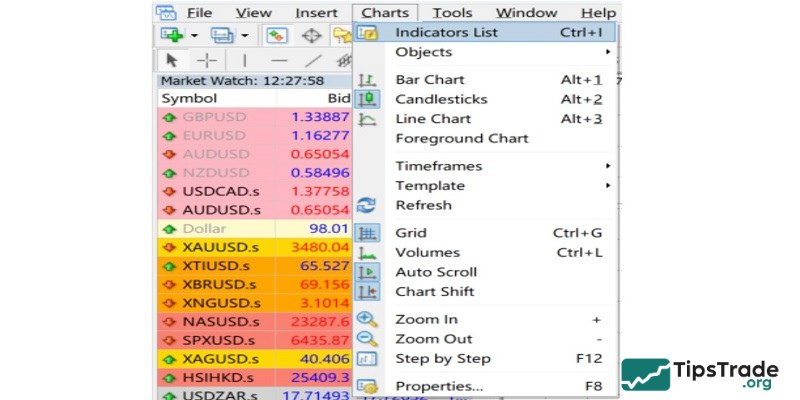Select the crosshair tool in toolbar
Screen dimensions: 800x400
[207, 60]
